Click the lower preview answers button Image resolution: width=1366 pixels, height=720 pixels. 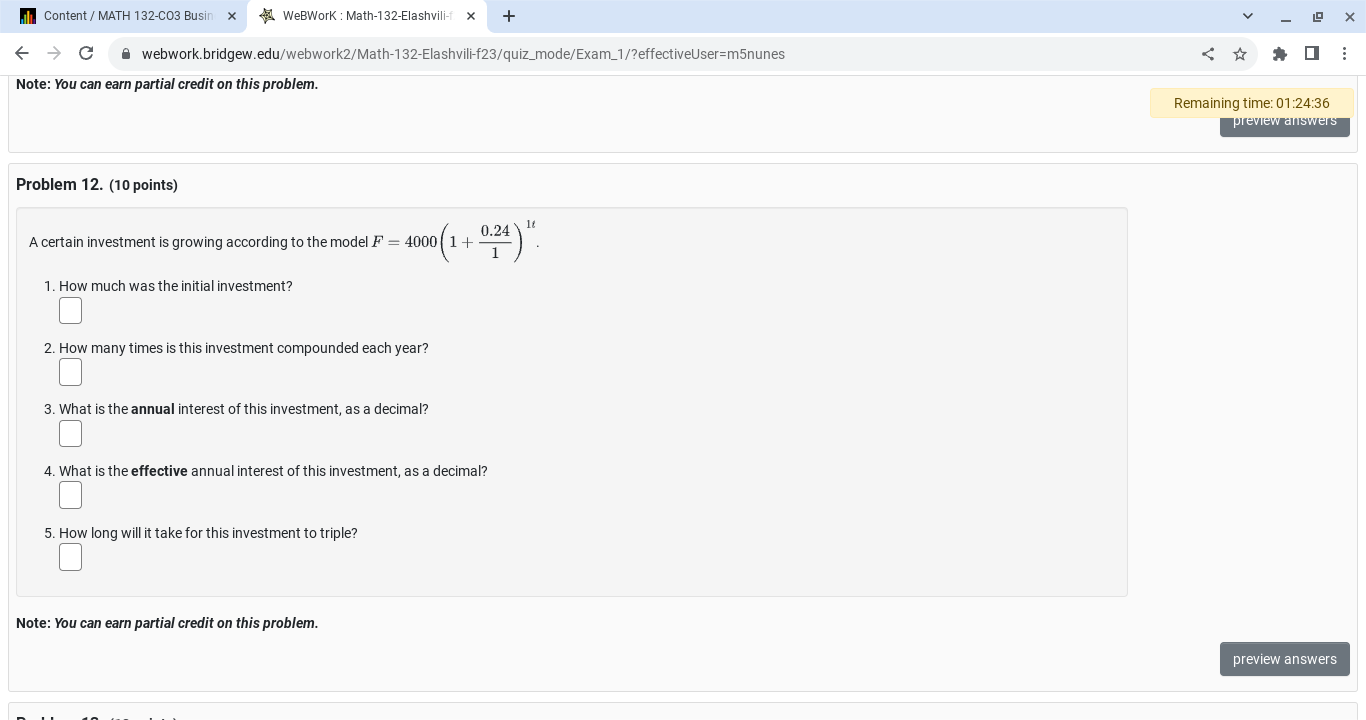tap(1285, 659)
